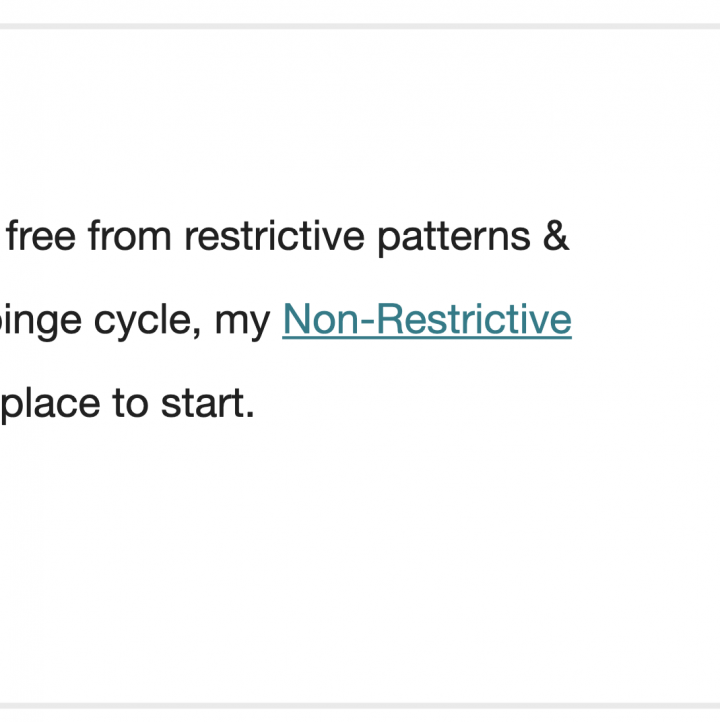Click the blank area above the paragraph text

pyautogui.click(x=360, y=120)
